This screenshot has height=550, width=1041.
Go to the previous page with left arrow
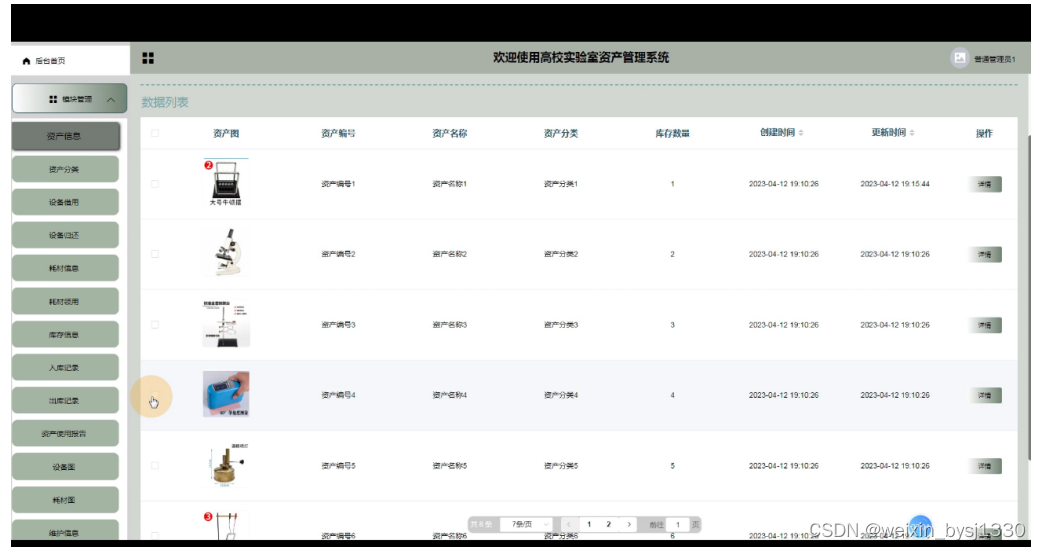point(568,524)
